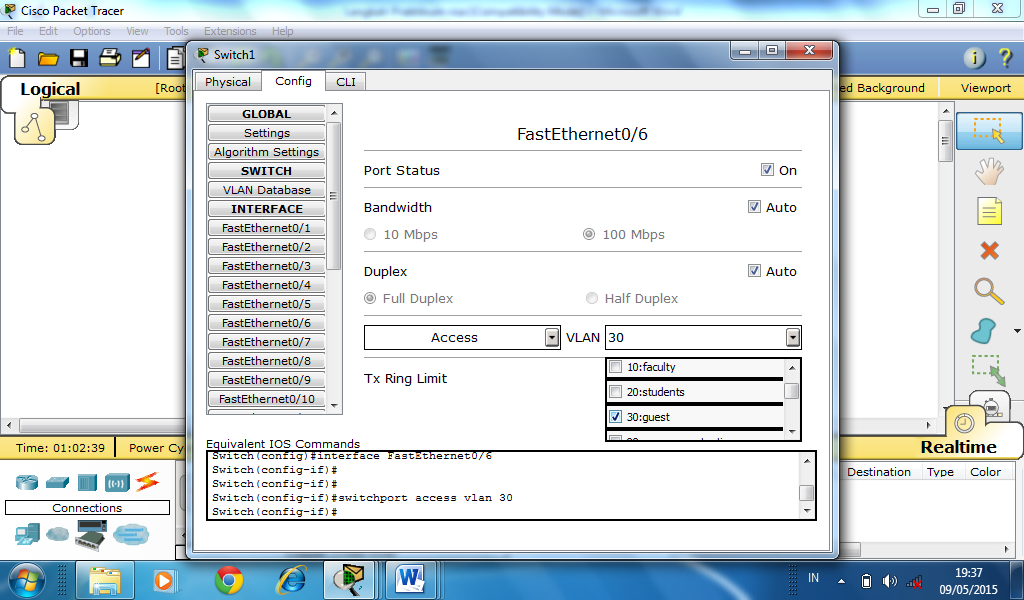The width and height of the screenshot is (1024, 600).
Task: Switch to the Physical tab
Action: point(228,82)
